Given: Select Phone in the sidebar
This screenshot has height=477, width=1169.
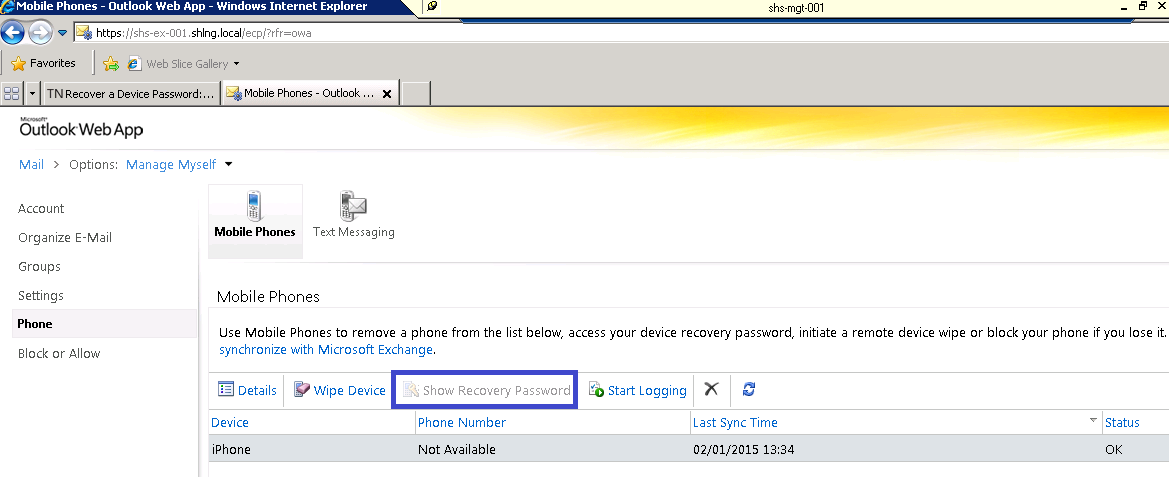Looking at the screenshot, I should click(105, 323).
